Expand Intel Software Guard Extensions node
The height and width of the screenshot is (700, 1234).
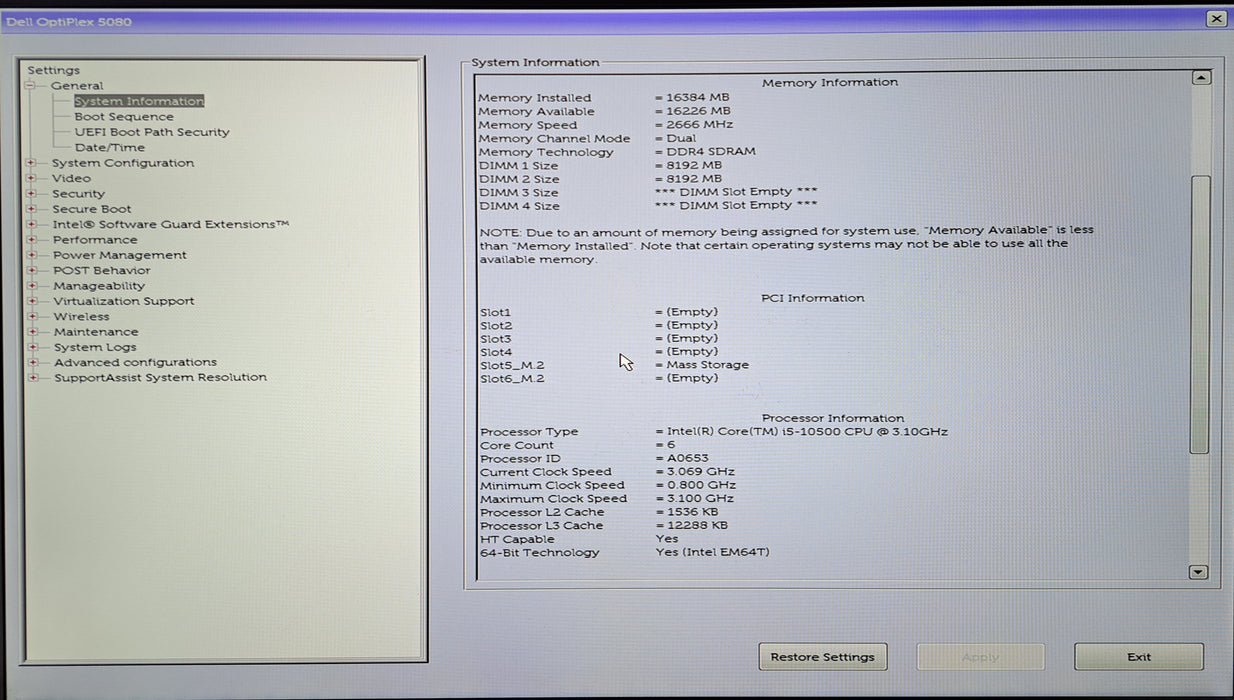click(x=32, y=224)
